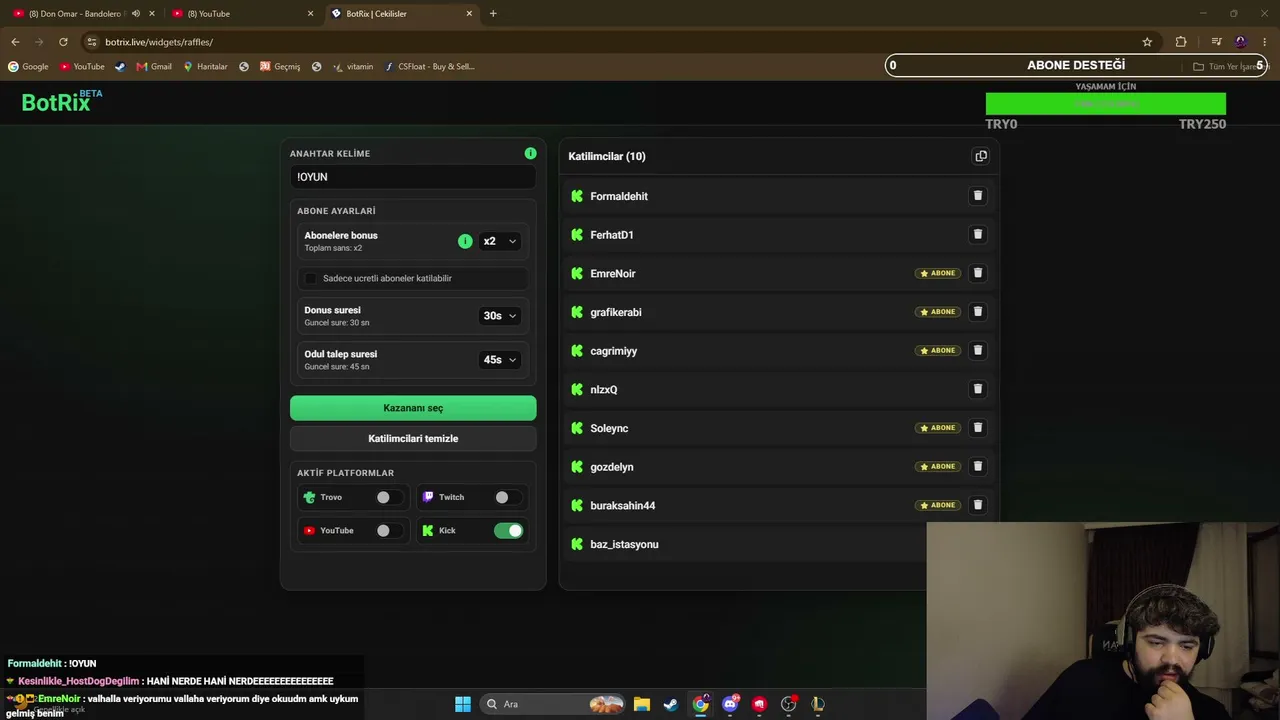
Task: Enable the Twitch platform toggle
Action: pyautogui.click(x=507, y=497)
